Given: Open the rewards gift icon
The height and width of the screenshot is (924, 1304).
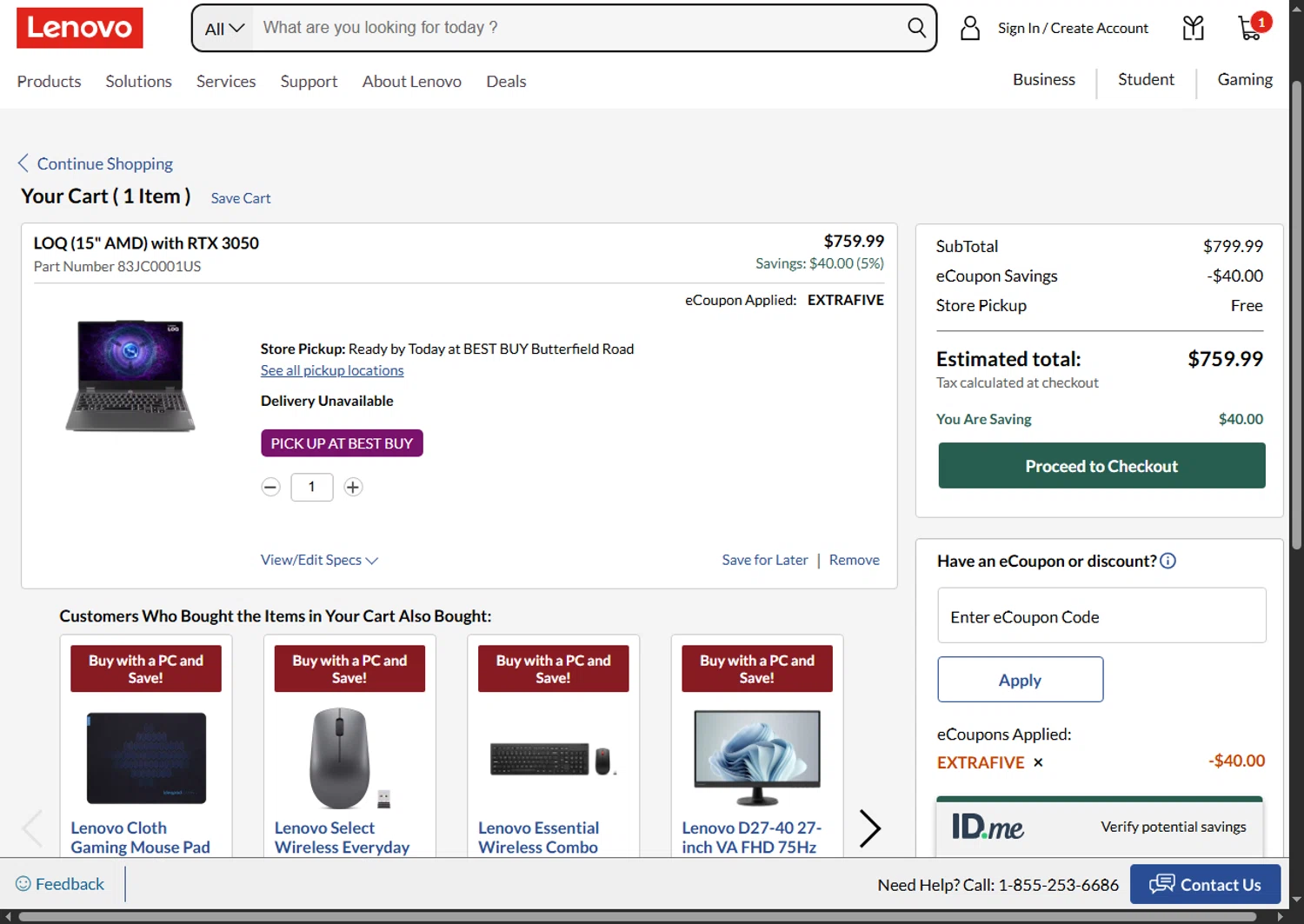Looking at the screenshot, I should tap(1194, 29).
